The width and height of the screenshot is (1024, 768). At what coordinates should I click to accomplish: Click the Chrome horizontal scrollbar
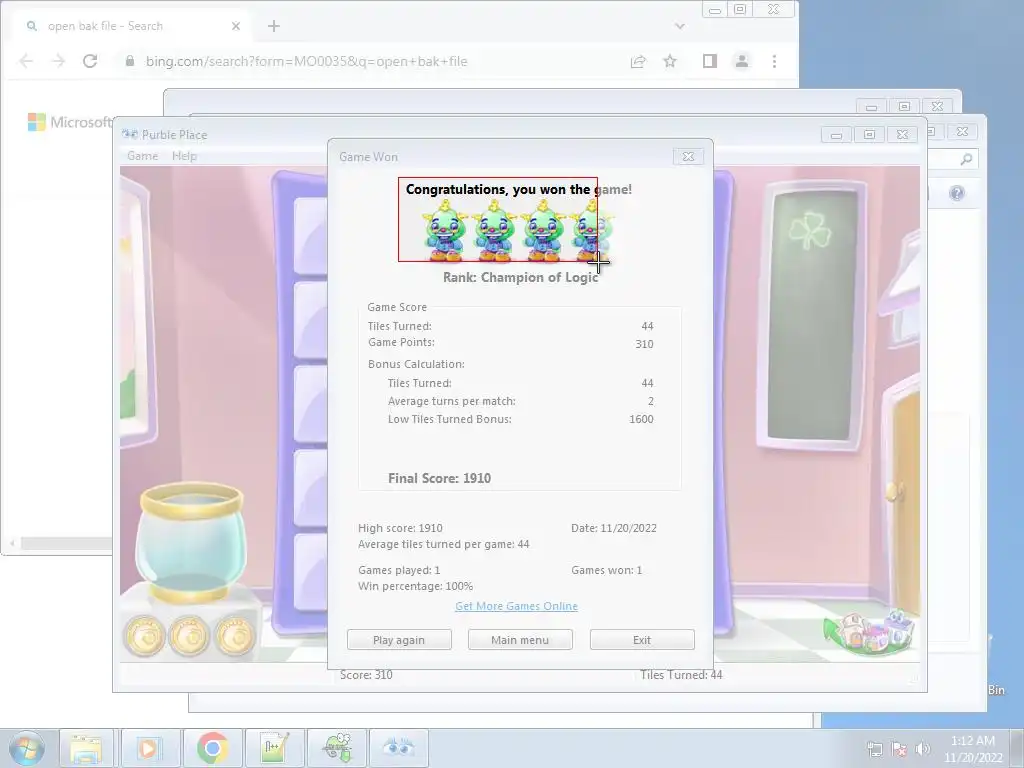(65, 543)
